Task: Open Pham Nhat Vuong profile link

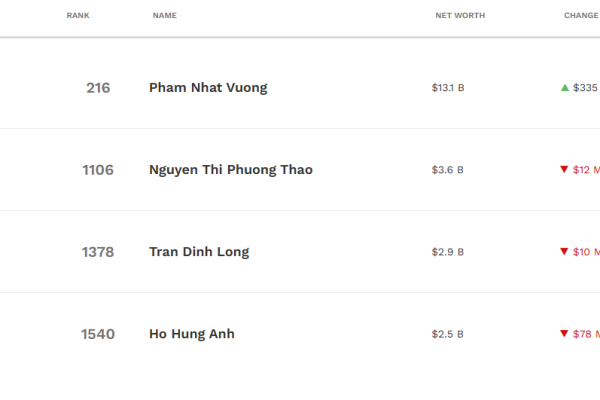Action: (x=208, y=88)
